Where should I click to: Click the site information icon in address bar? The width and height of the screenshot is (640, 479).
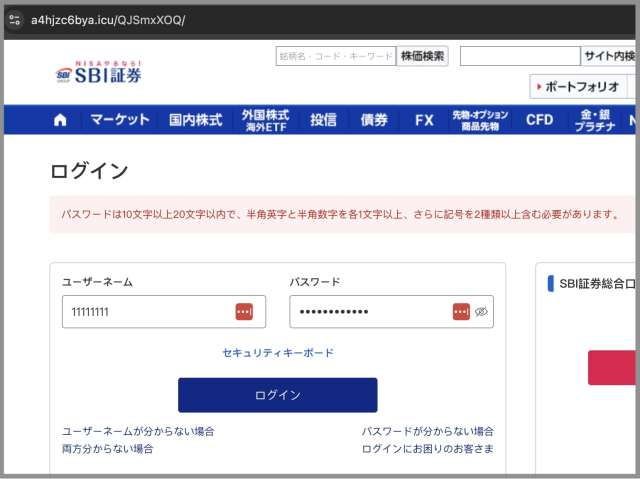pyautogui.click(x=15, y=20)
